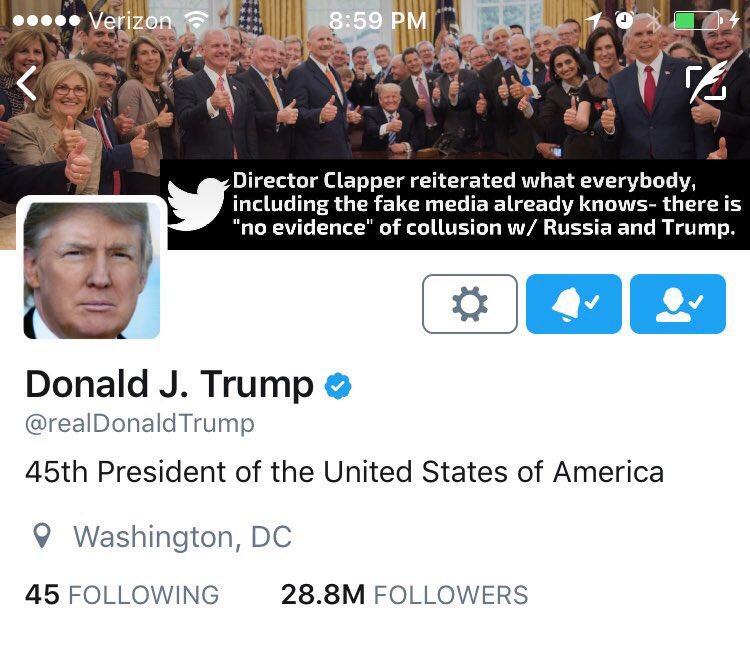Tap the back arrow in the header

point(26,83)
